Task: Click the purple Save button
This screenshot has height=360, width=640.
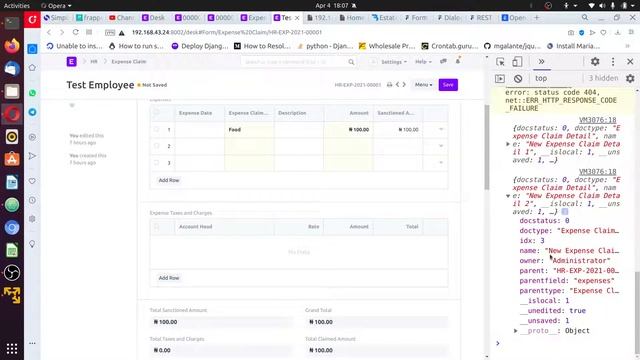Action: tap(448, 85)
